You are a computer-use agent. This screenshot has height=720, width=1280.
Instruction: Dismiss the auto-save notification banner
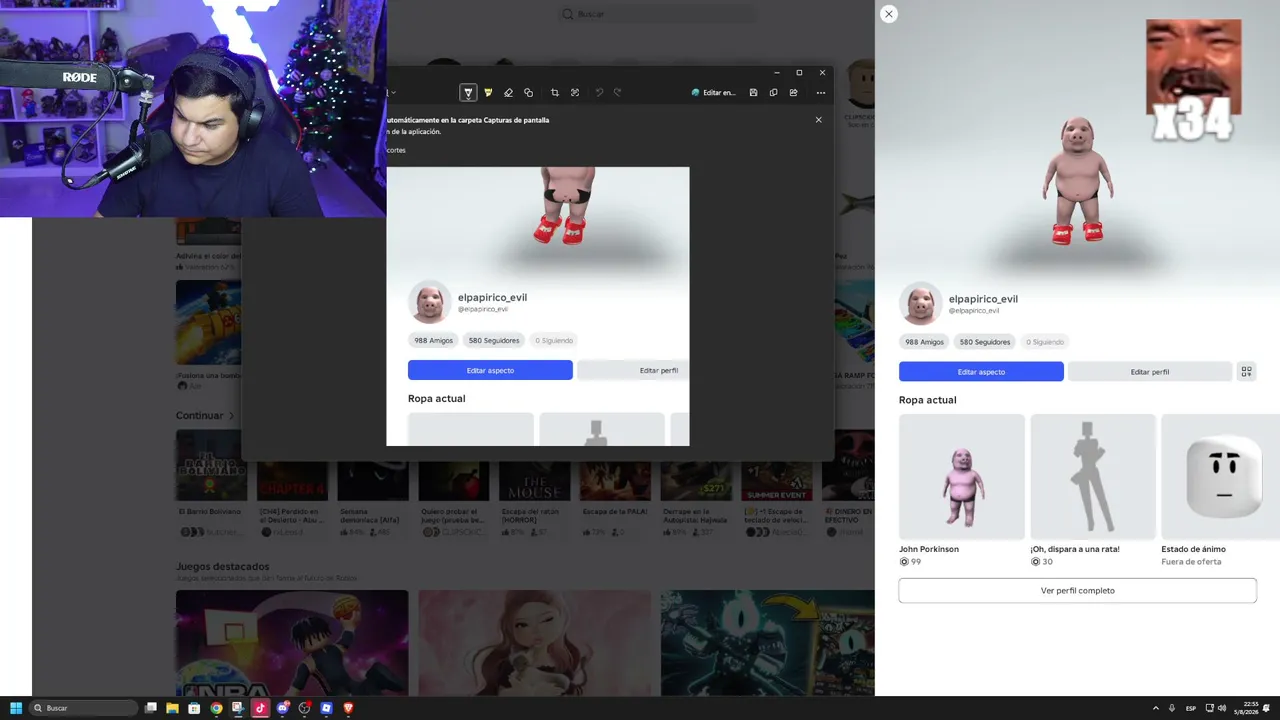(x=818, y=120)
